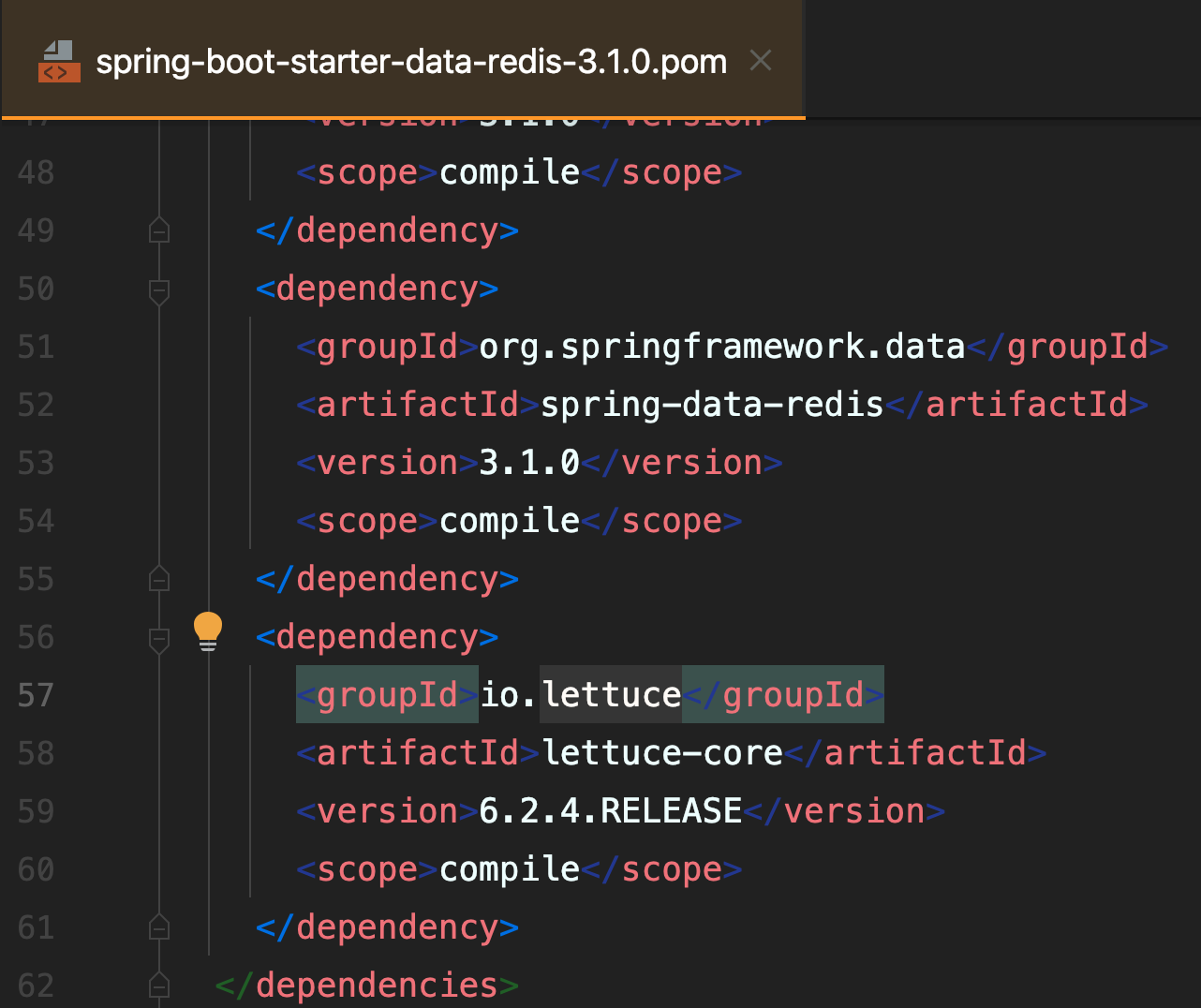Click the version value "3.1.0" on line 53
The width and height of the screenshot is (1201, 1008).
pyautogui.click(x=530, y=463)
